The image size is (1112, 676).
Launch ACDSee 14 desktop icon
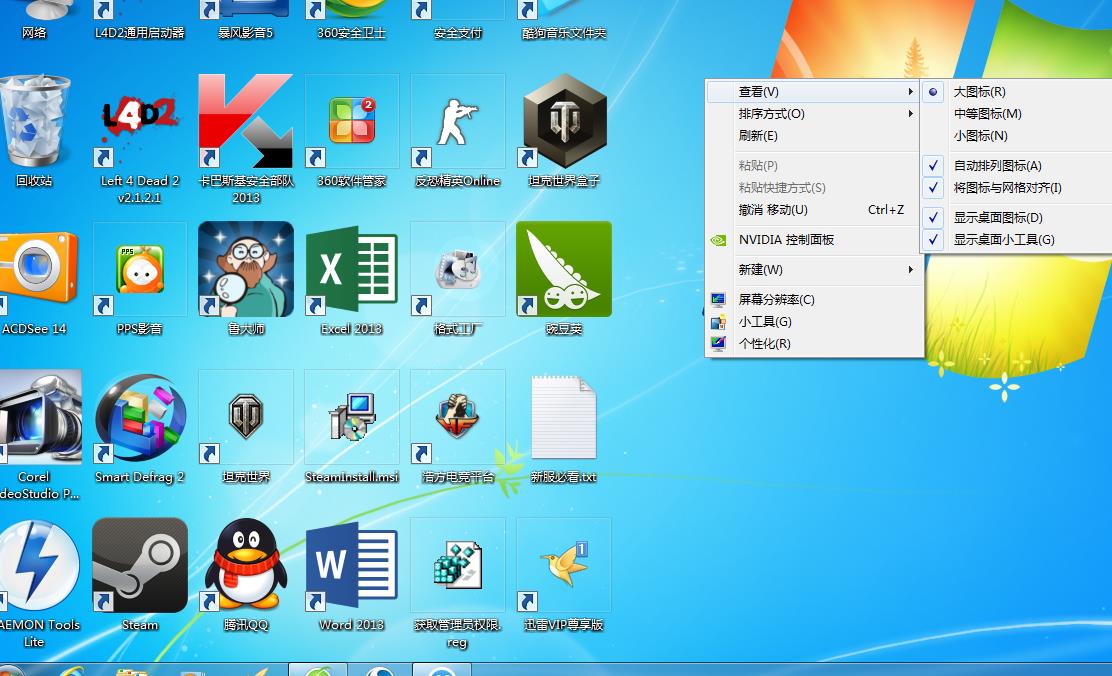click(38, 270)
